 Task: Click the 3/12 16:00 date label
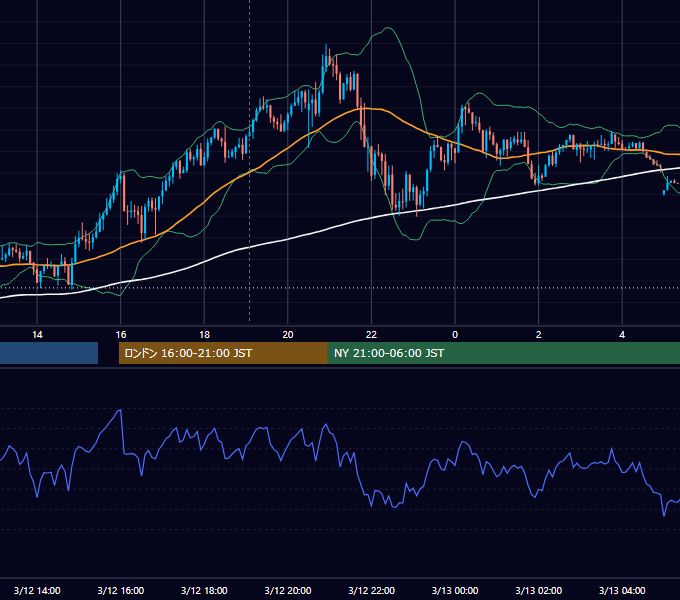click(121, 590)
